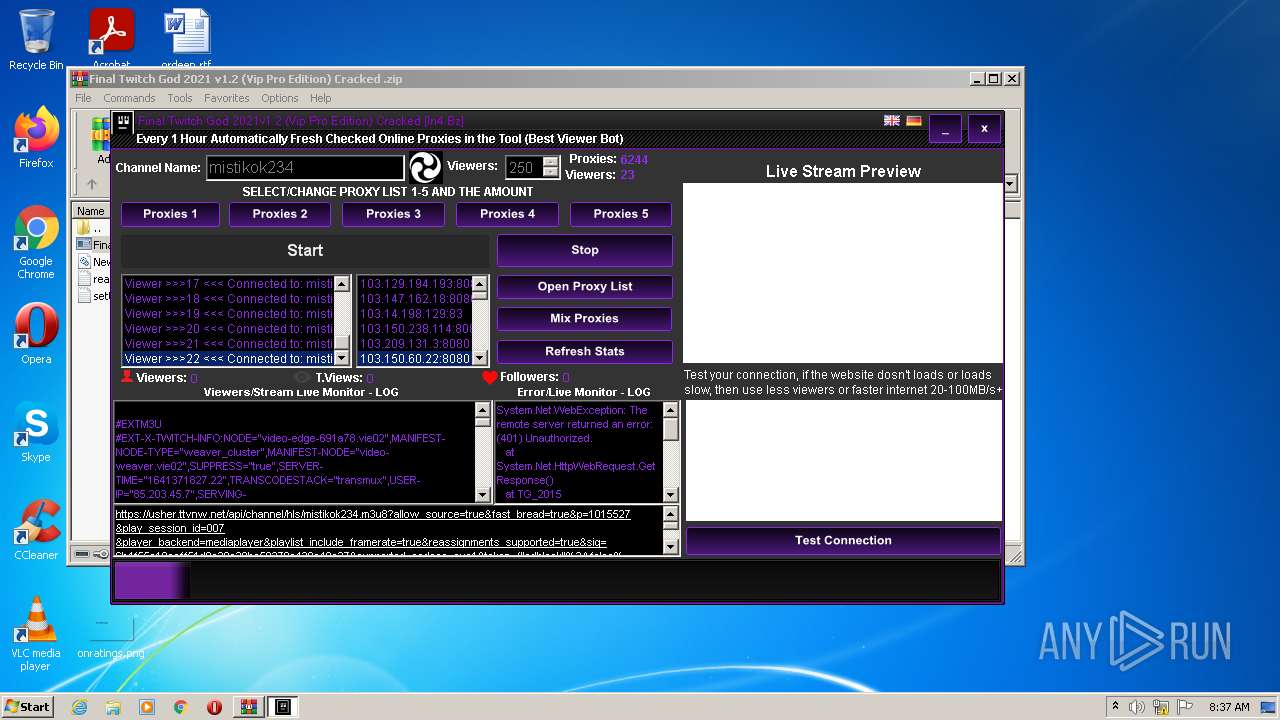Increase Viewers count with up arrow

(x=550, y=162)
